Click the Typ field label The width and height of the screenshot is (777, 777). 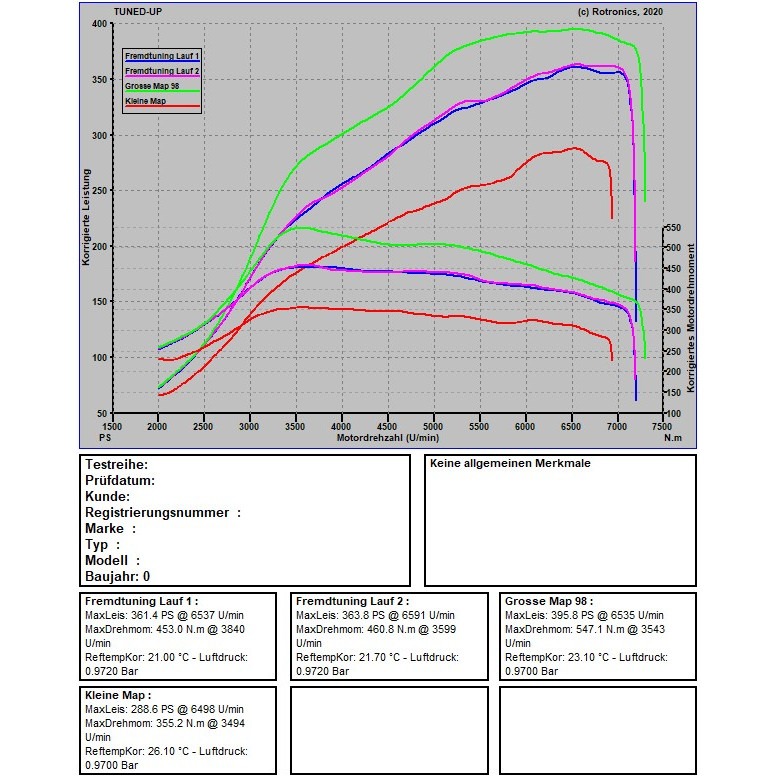pos(103,545)
